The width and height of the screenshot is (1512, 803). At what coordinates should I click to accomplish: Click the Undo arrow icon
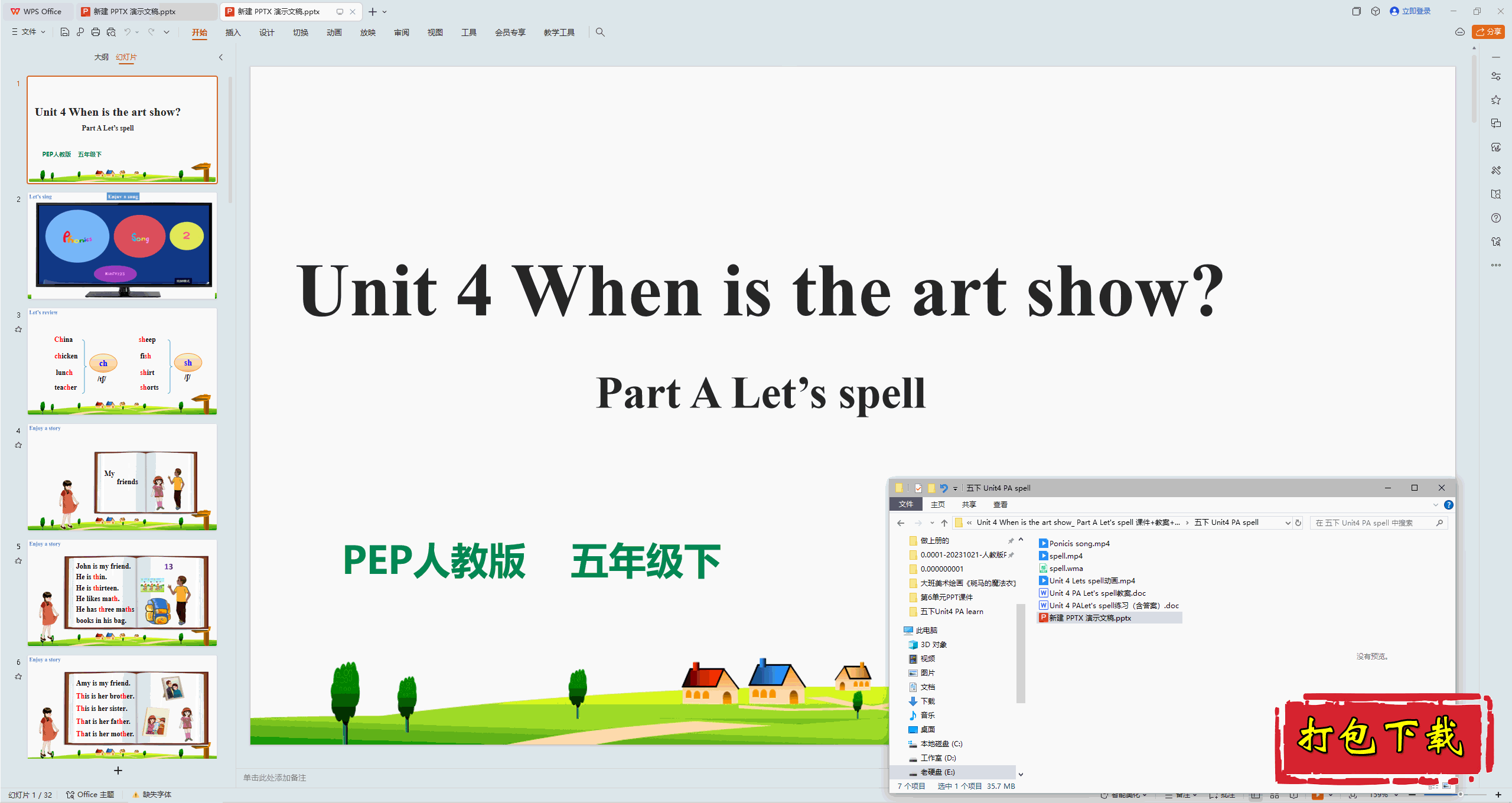[x=127, y=32]
